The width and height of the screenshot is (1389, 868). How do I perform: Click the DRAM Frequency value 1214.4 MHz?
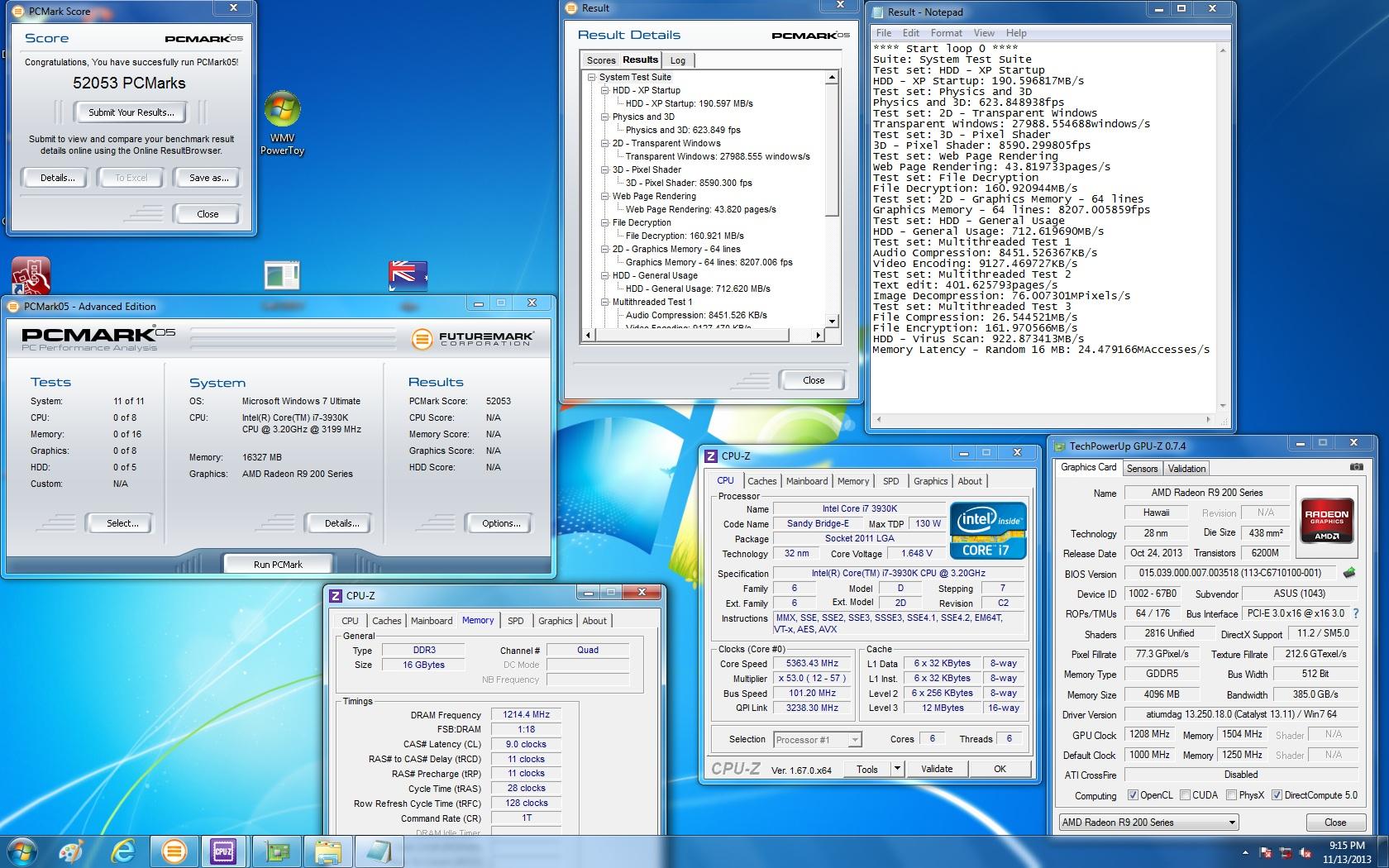[x=526, y=715]
